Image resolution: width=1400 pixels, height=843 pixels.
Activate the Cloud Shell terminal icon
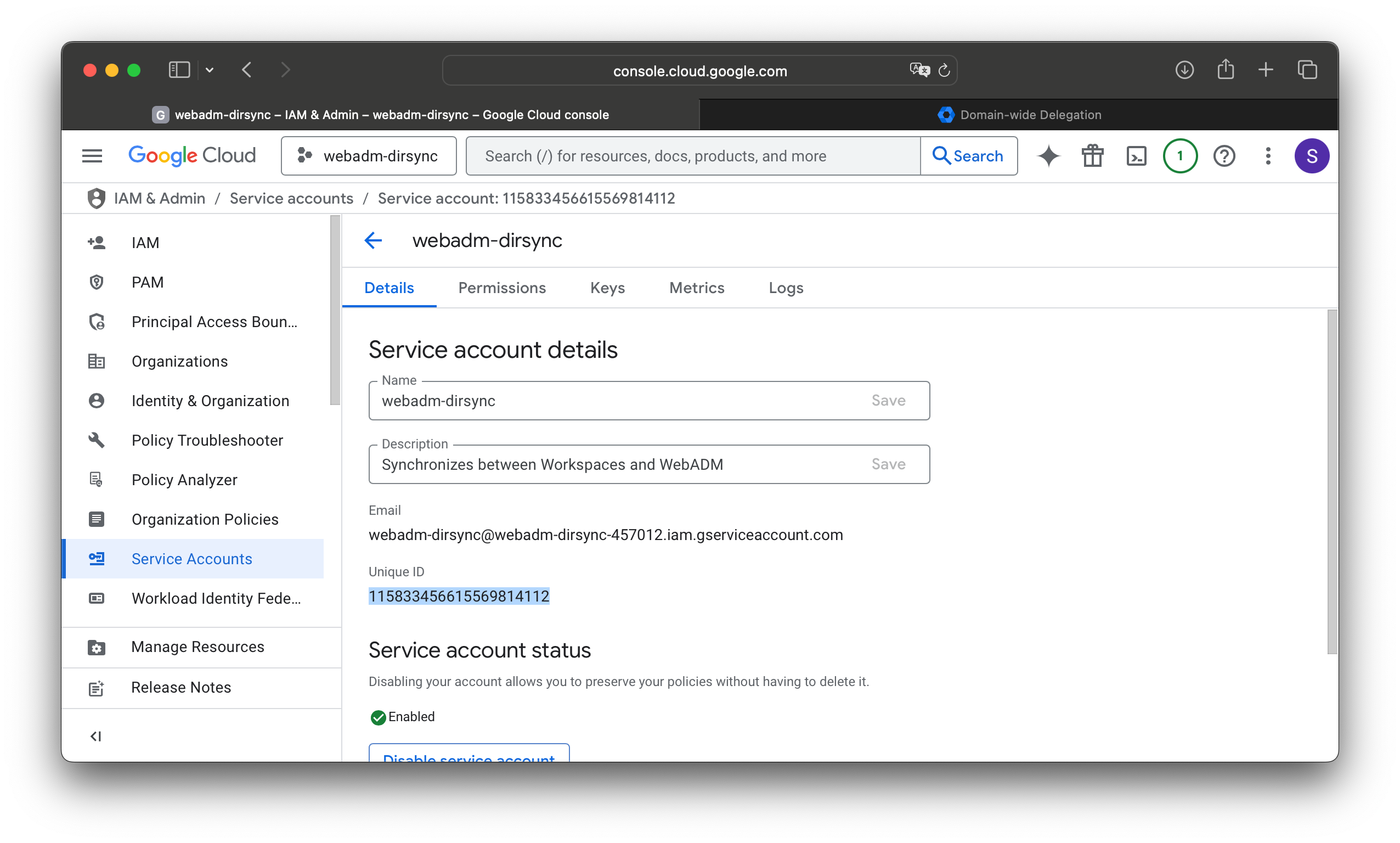tap(1136, 156)
